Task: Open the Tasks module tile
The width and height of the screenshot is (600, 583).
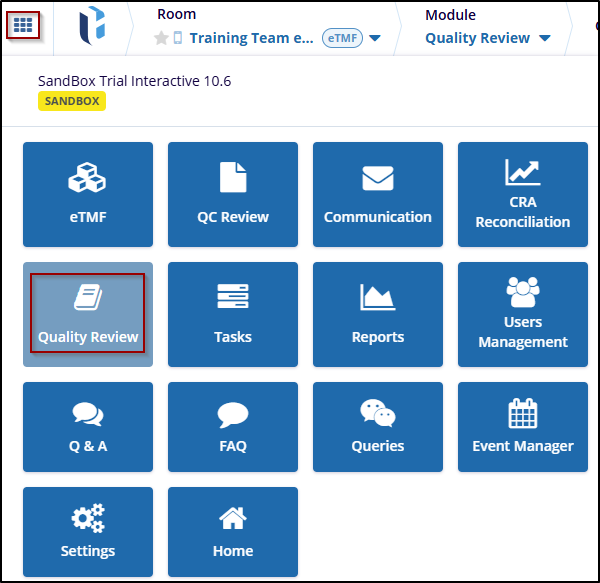Action: 233,314
